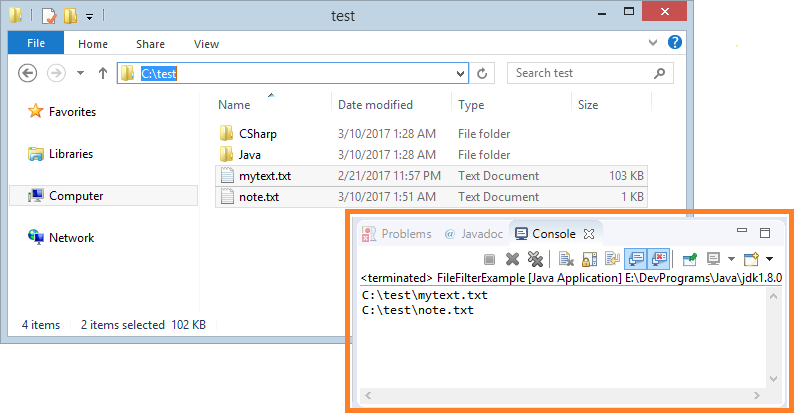Image resolution: width=795 pixels, height=415 pixels.
Task: Toggle Word Wrap in console
Action: (x=612, y=259)
